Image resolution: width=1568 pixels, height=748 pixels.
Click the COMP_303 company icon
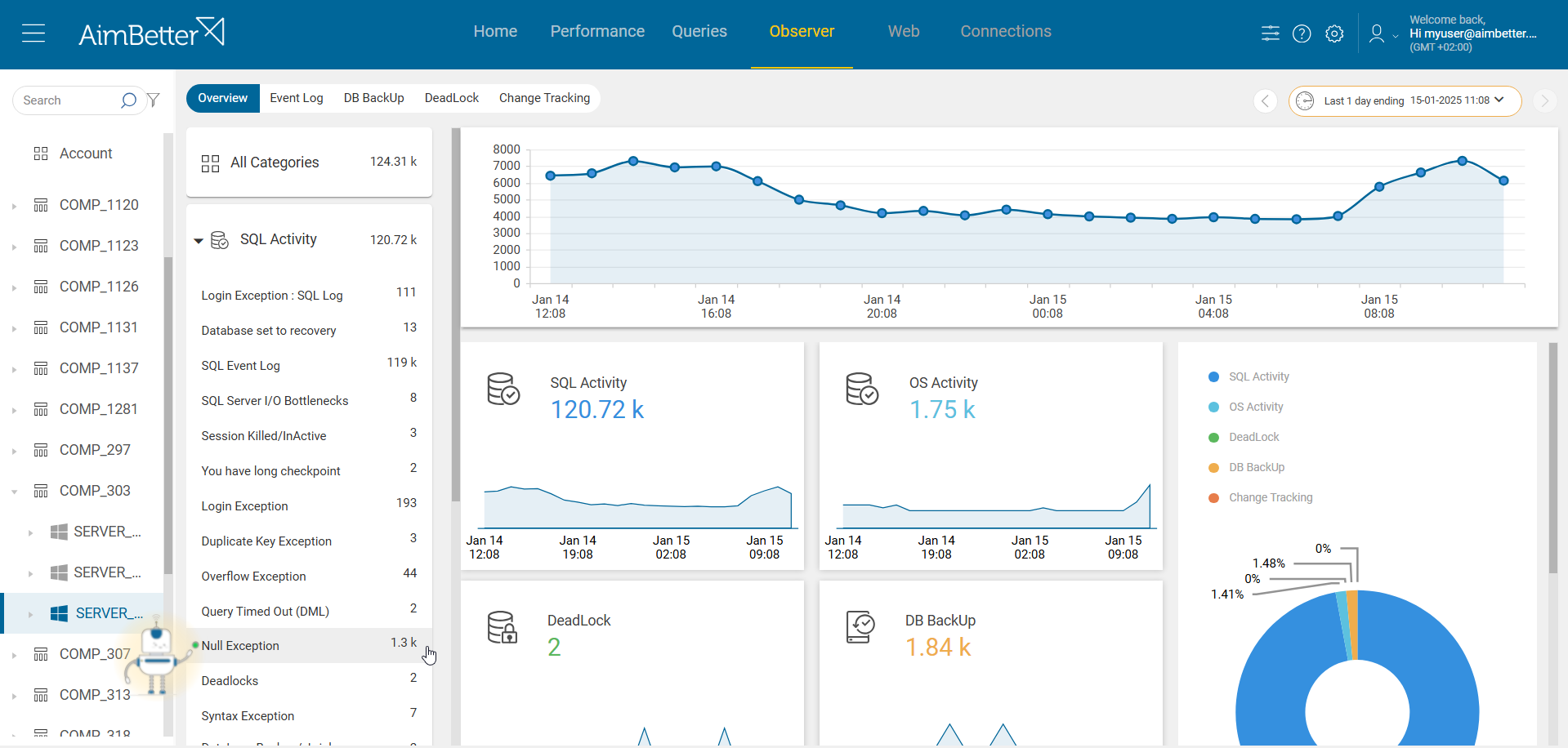(x=41, y=491)
